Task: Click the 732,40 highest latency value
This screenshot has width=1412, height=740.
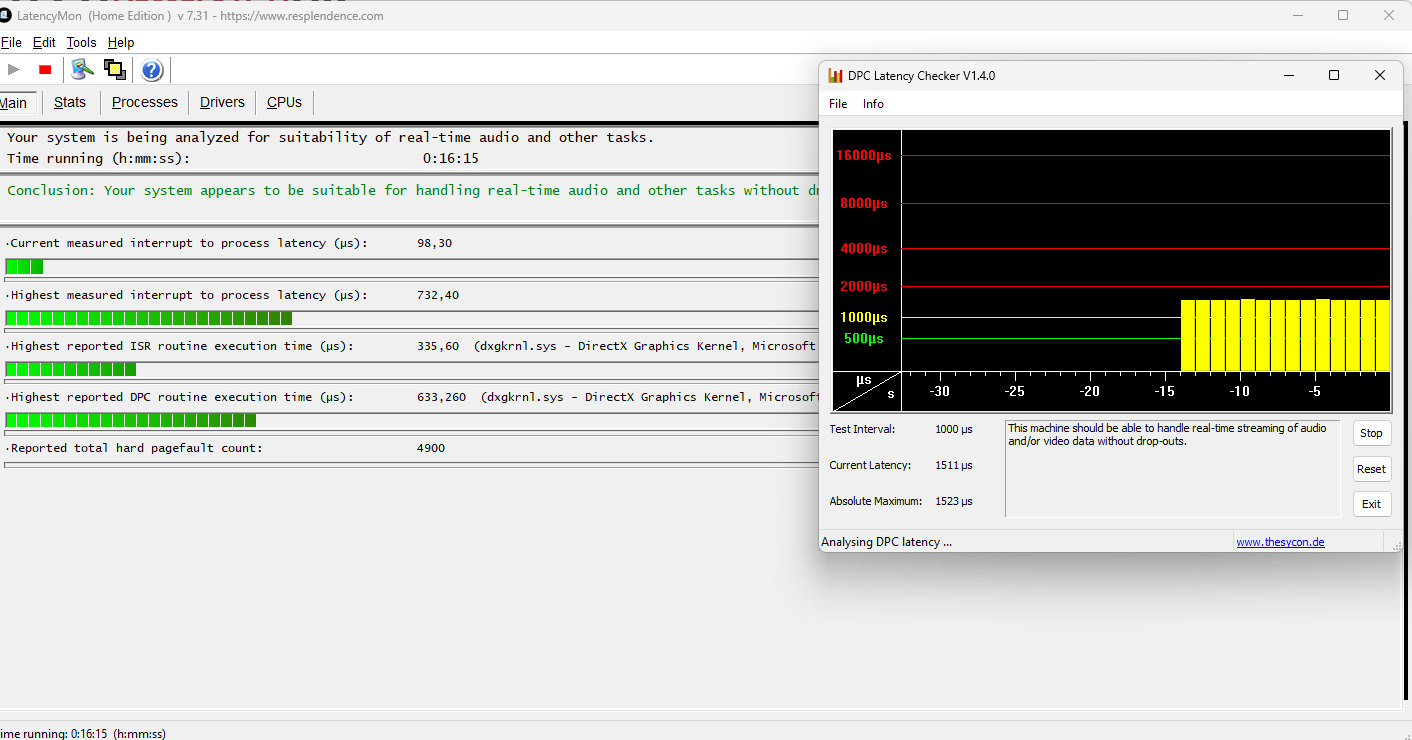Action: click(x=438, y=295)
